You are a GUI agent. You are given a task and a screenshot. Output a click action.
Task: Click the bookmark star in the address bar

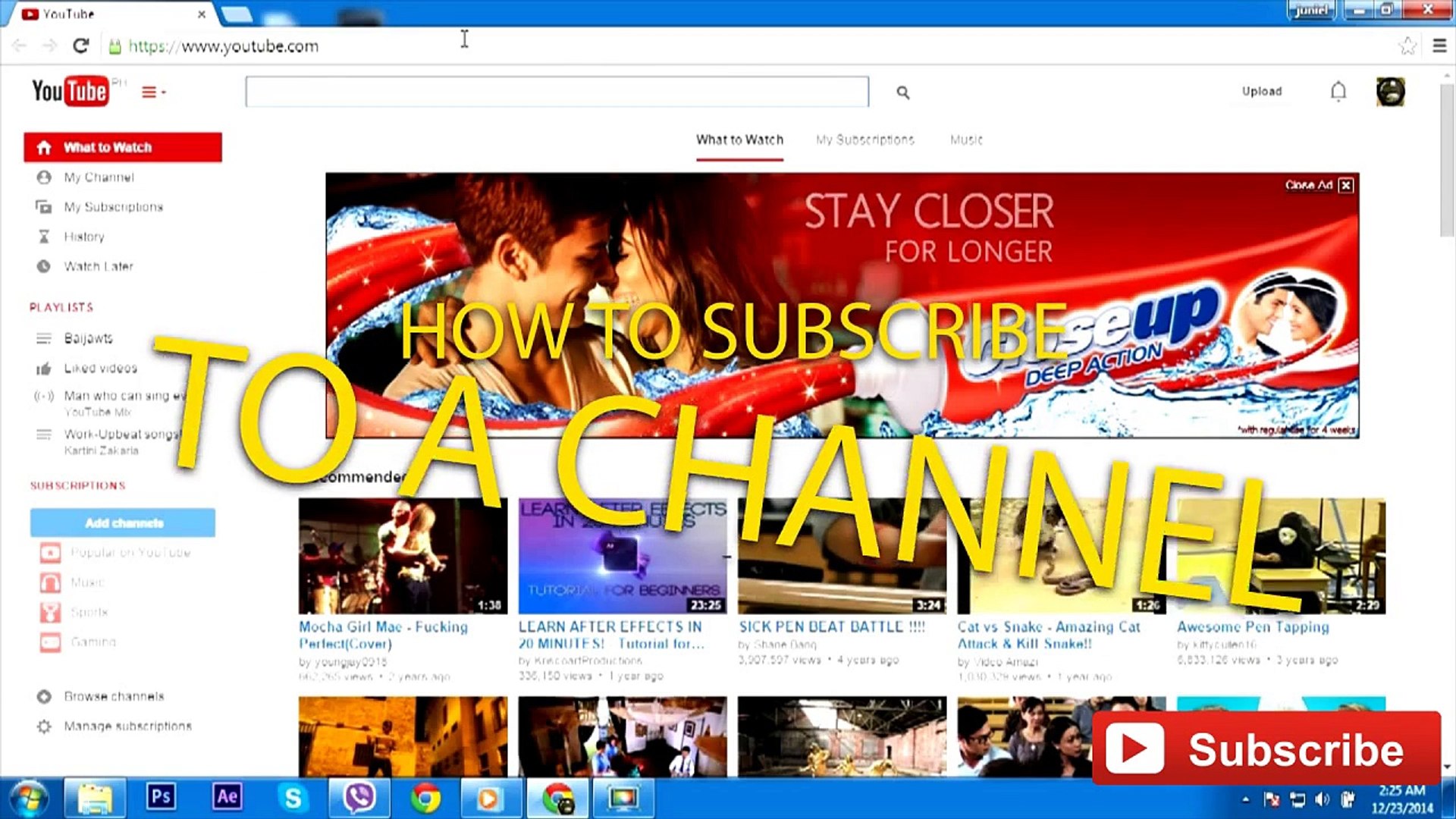pyautogui.click(x=1408, y=45)
